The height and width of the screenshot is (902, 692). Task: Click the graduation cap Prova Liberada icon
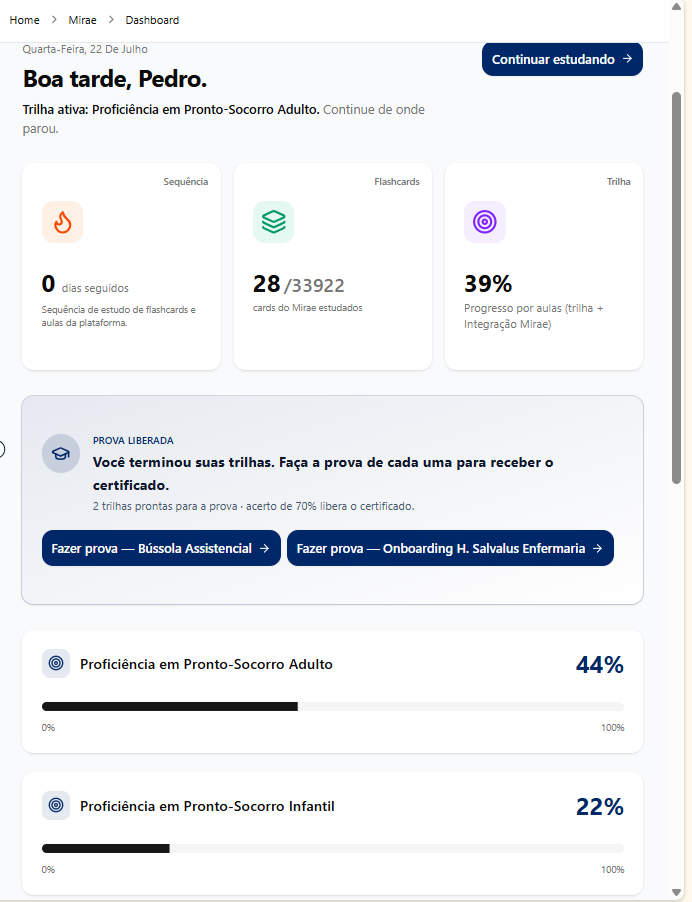click(x=61, y=453)
